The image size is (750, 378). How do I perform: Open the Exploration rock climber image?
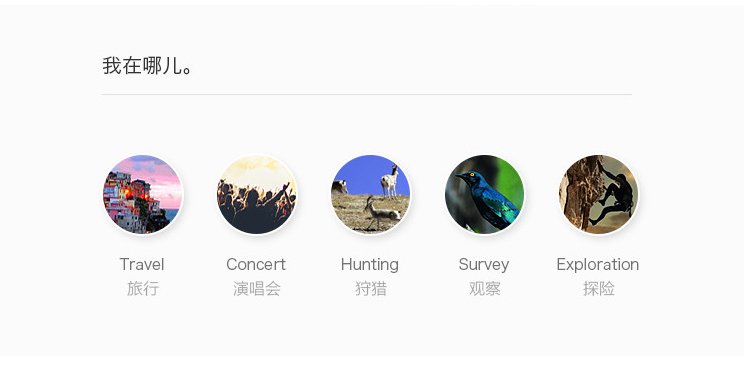[x=598, y=194]
